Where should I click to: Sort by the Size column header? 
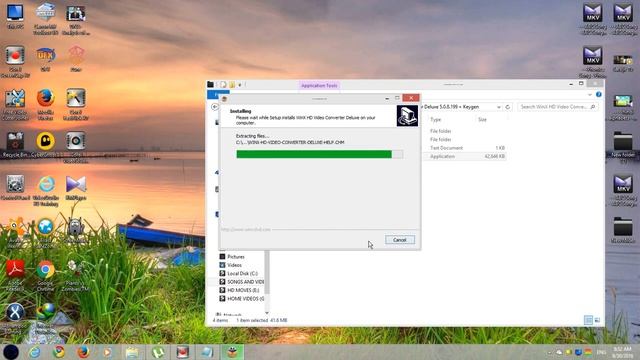[482, 120]
